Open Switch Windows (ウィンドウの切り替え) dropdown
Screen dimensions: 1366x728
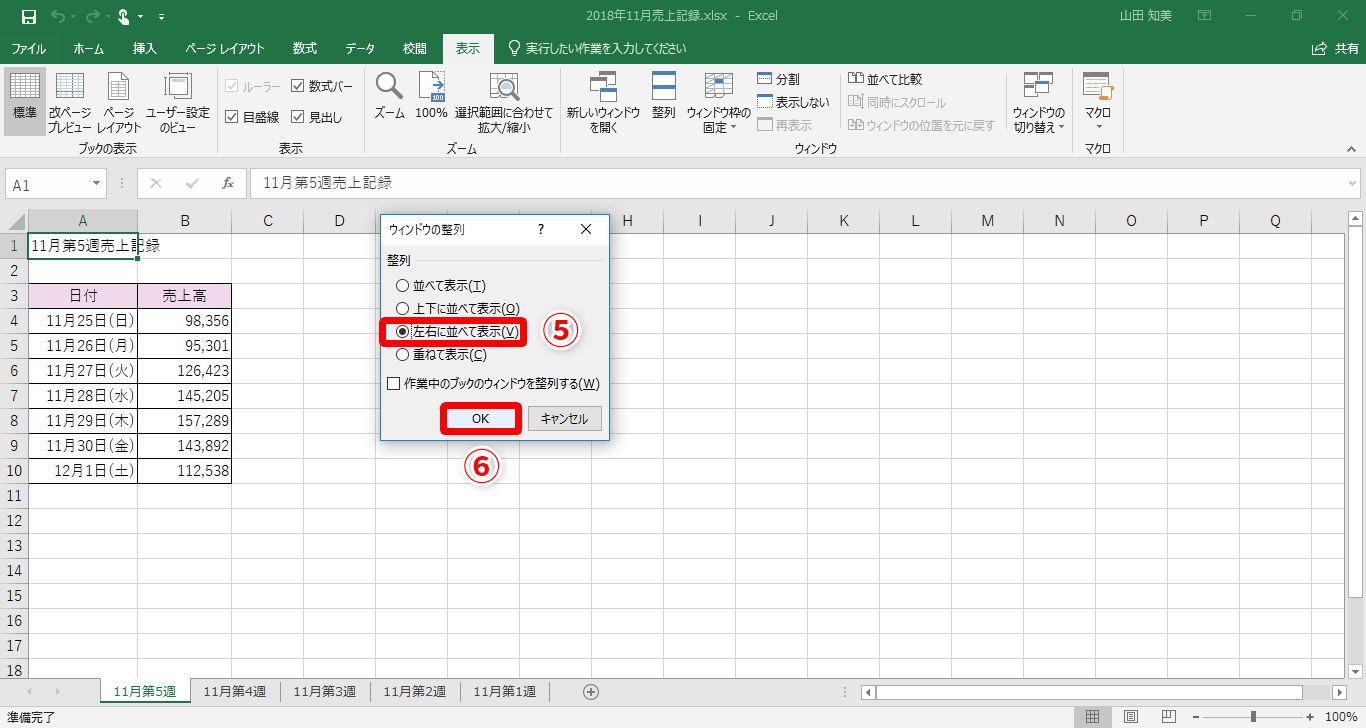[1039, 103]
